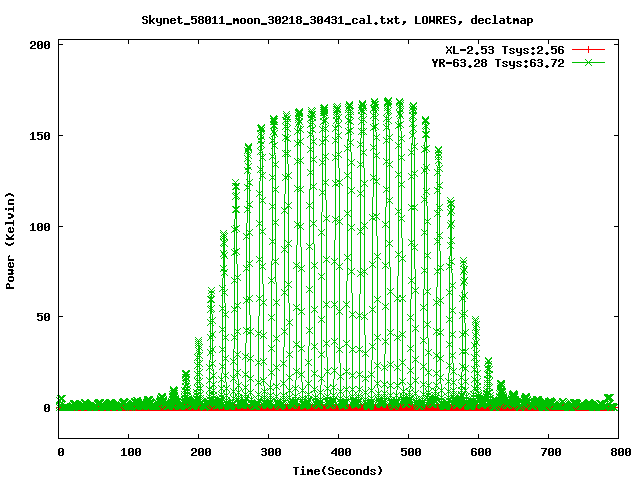This screenshot has height=480, width=640.
Task: Click the 0 x-axis tick label
Action: coord(61,452)
